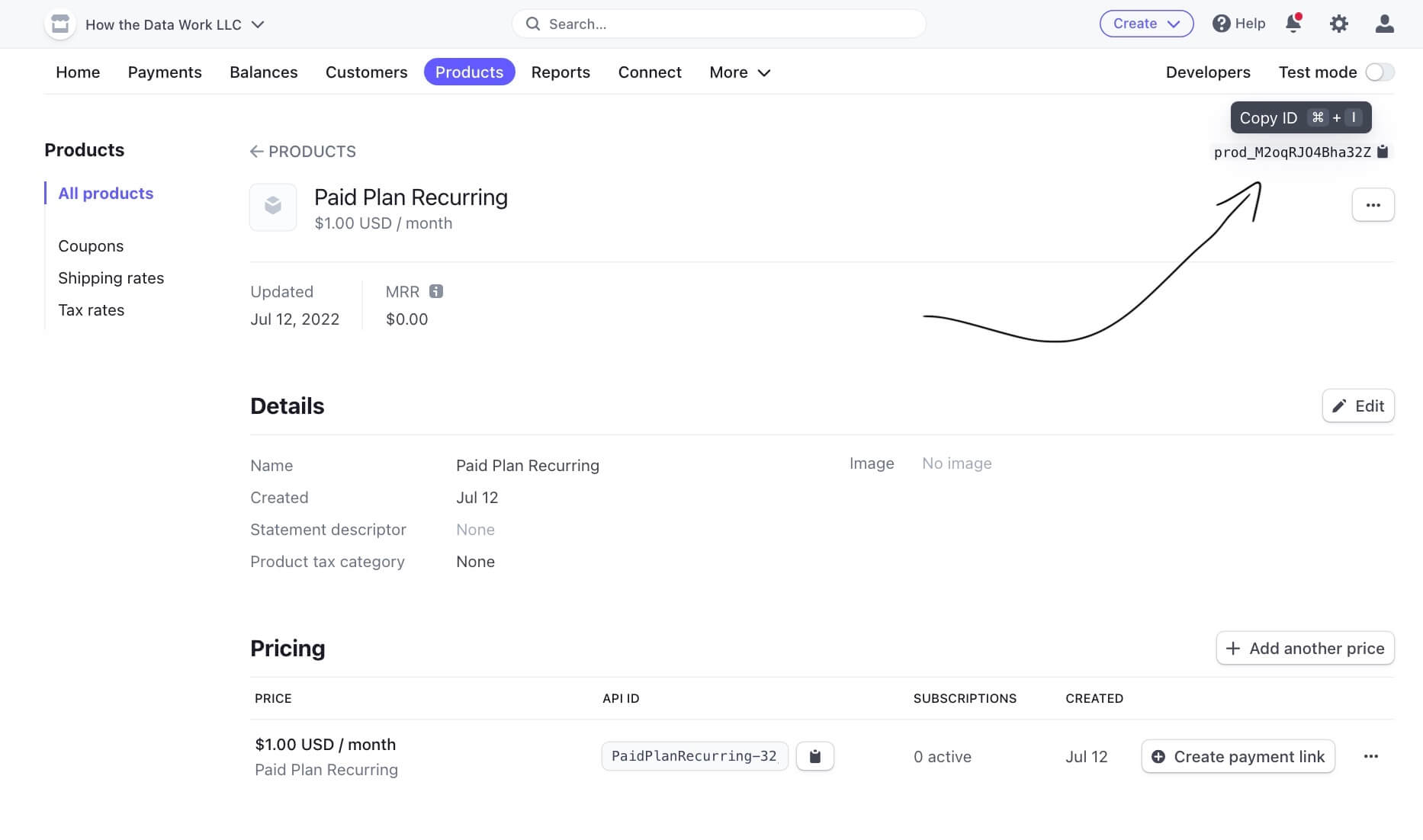Click the Edit details button
The image size is (1423, 840).
point(1357,406)
